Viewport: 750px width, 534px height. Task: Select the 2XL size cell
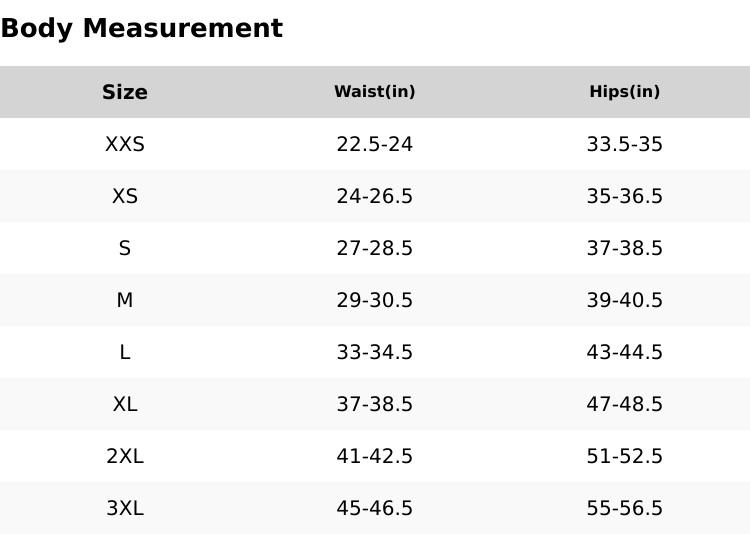125,456
